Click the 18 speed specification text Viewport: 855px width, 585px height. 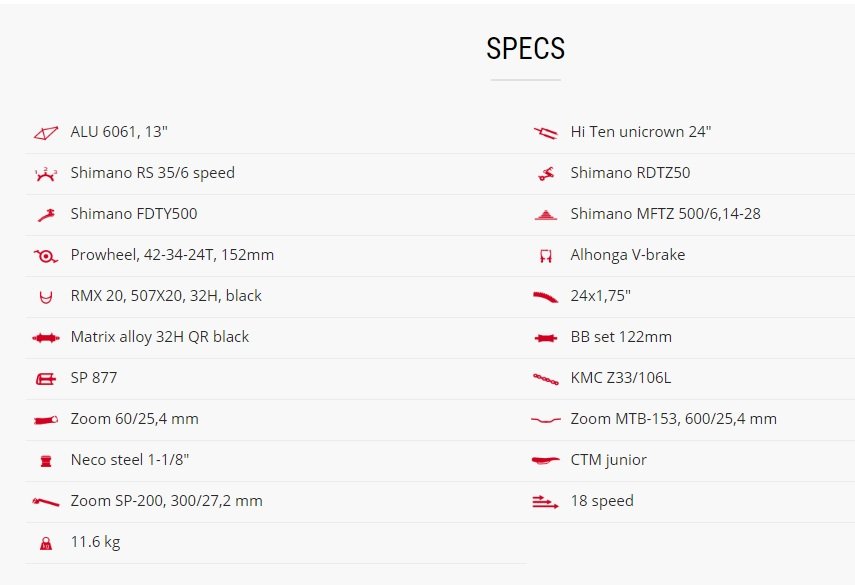(x=602, y=501)
